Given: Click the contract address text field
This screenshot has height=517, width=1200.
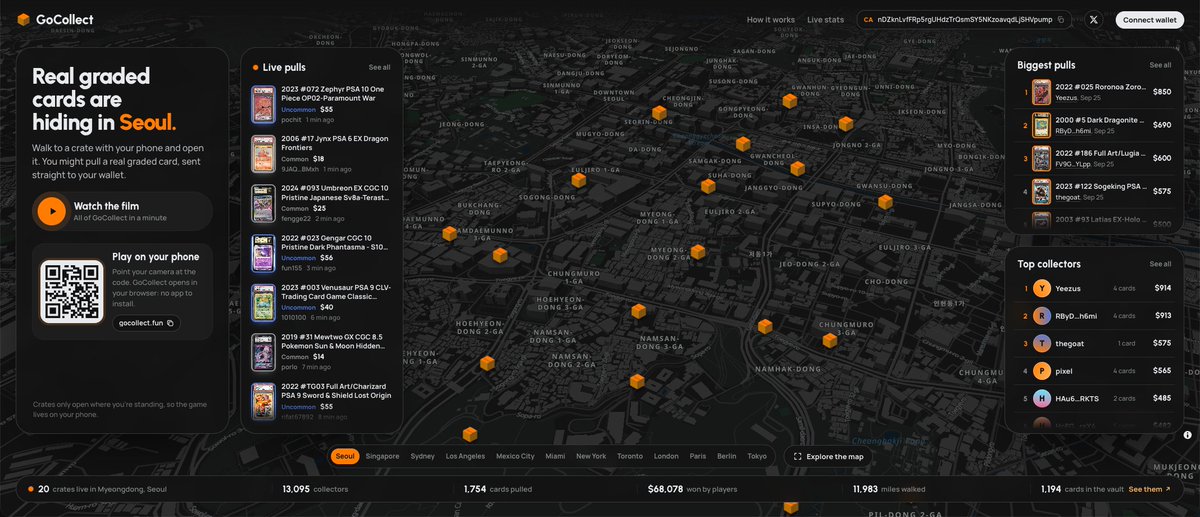Looking at the screenshot, I should click(964, 20).
